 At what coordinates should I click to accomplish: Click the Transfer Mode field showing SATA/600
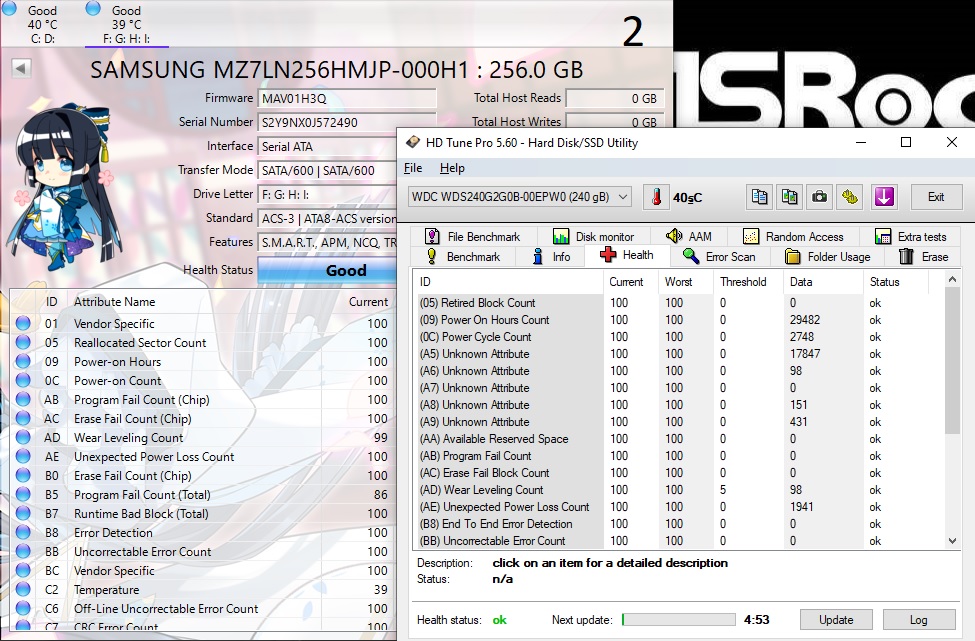click(327, 170)
